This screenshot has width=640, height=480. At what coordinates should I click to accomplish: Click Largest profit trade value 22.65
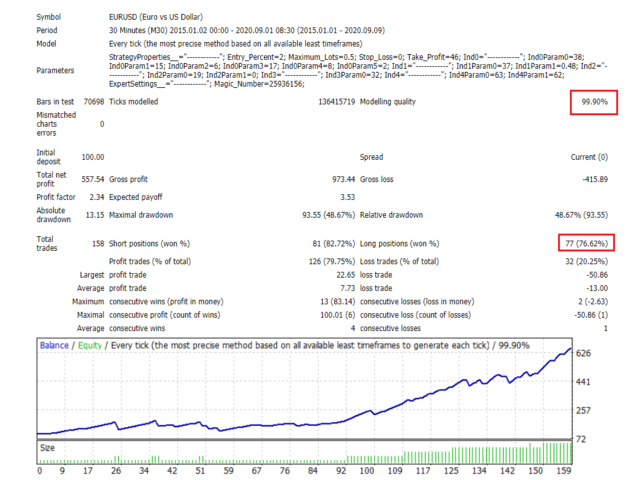[x=346, y=275]
